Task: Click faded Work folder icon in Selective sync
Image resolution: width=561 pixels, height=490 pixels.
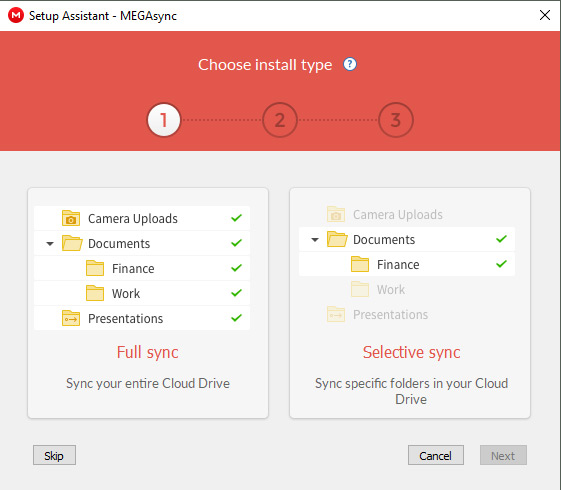Action: coord(360,289)
